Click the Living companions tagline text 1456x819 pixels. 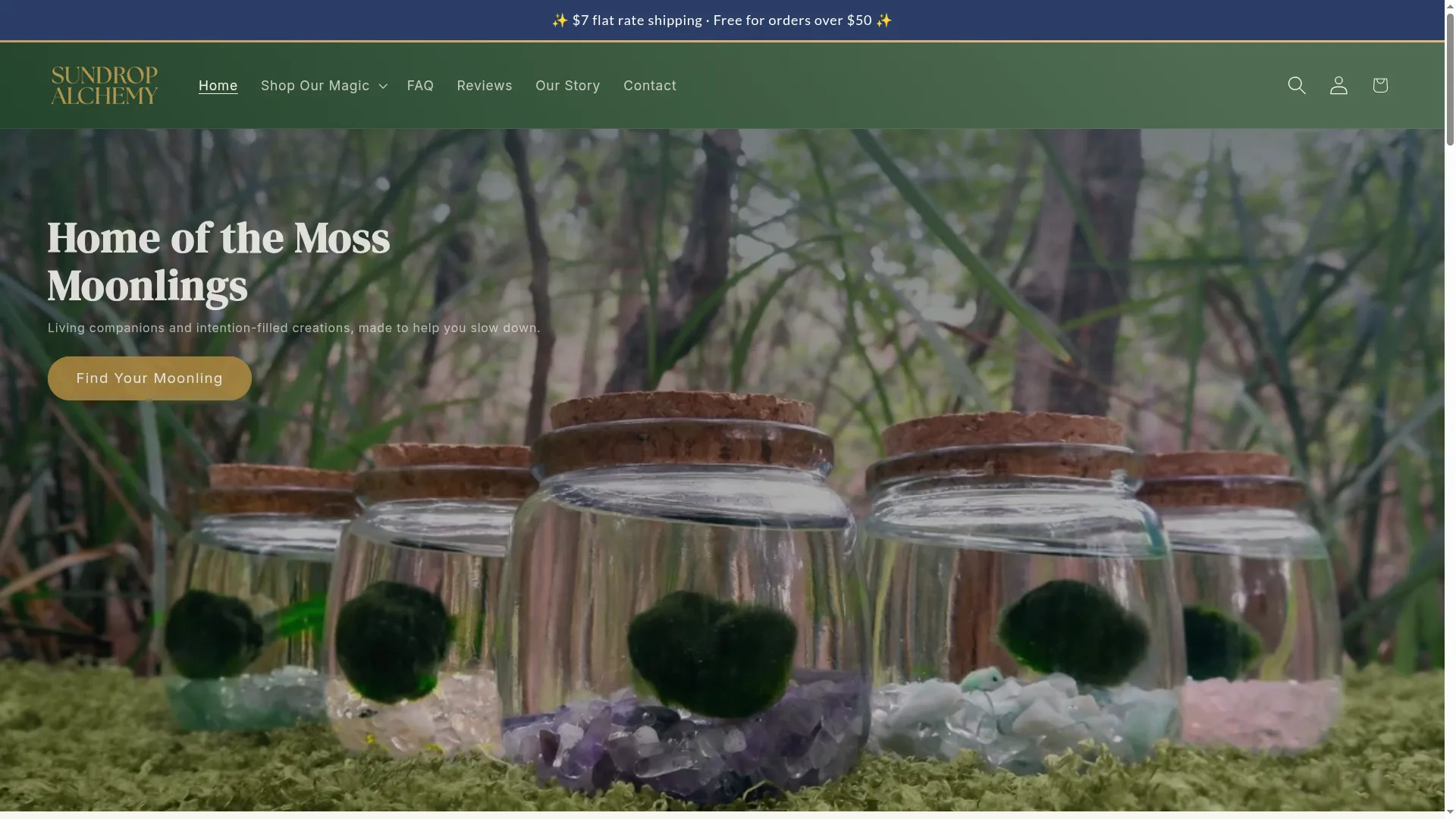click(x=294, y=328)
